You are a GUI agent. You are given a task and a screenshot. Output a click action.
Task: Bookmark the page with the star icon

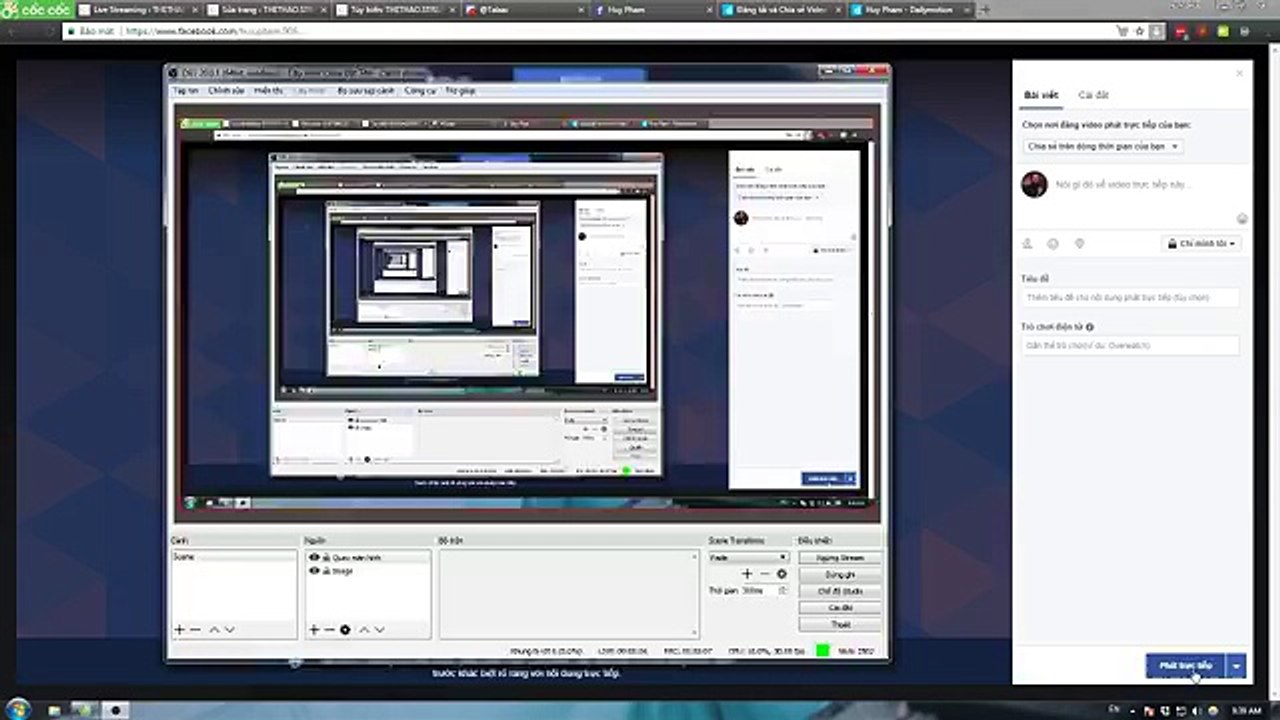coord(1140,31)
